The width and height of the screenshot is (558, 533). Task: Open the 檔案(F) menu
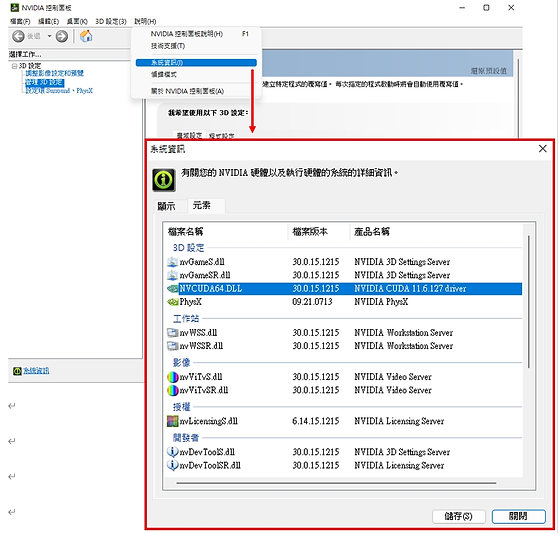(x=20, y=22)
